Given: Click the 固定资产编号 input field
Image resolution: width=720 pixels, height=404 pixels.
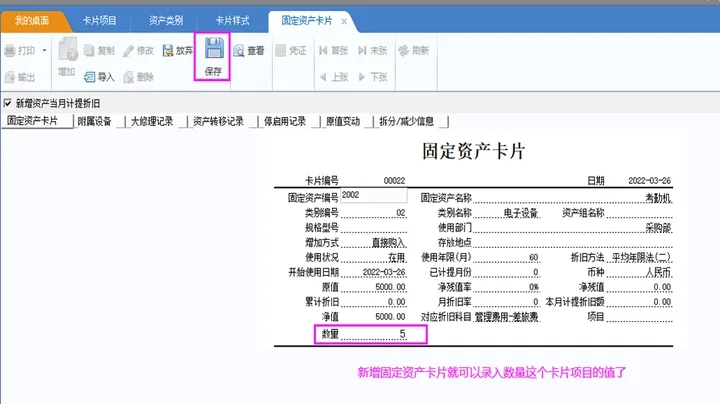Looking at the screenshot, I should click(x=373, y=196).
